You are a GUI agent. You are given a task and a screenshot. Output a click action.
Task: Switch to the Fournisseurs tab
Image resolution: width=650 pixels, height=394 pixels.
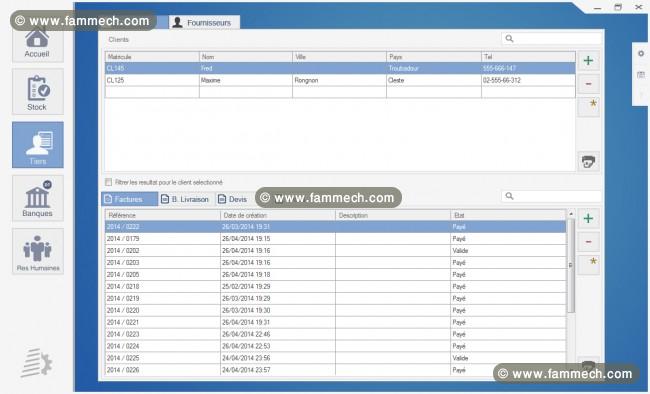[204, 22]
